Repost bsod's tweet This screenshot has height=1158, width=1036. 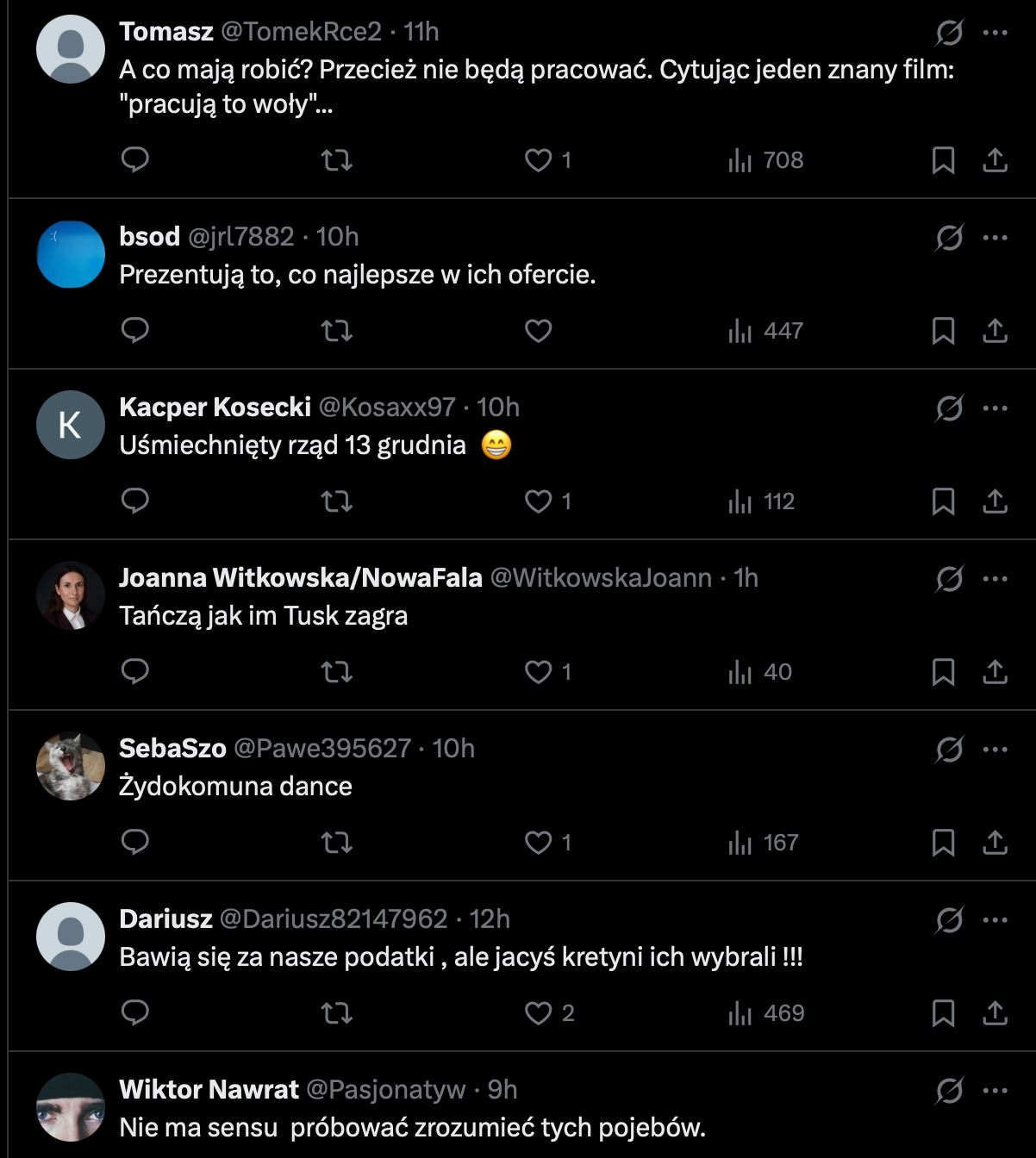click(x=337, y=330)
